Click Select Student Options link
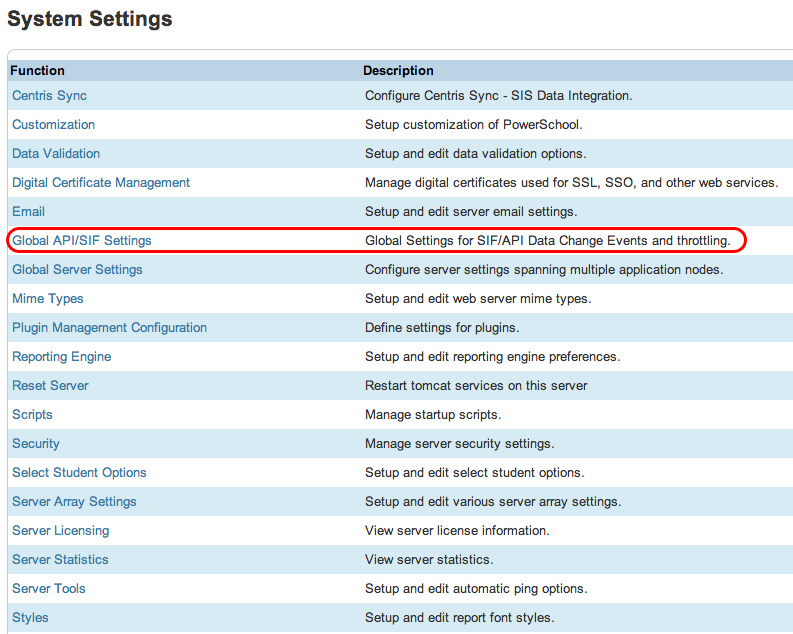 (79, 473)
